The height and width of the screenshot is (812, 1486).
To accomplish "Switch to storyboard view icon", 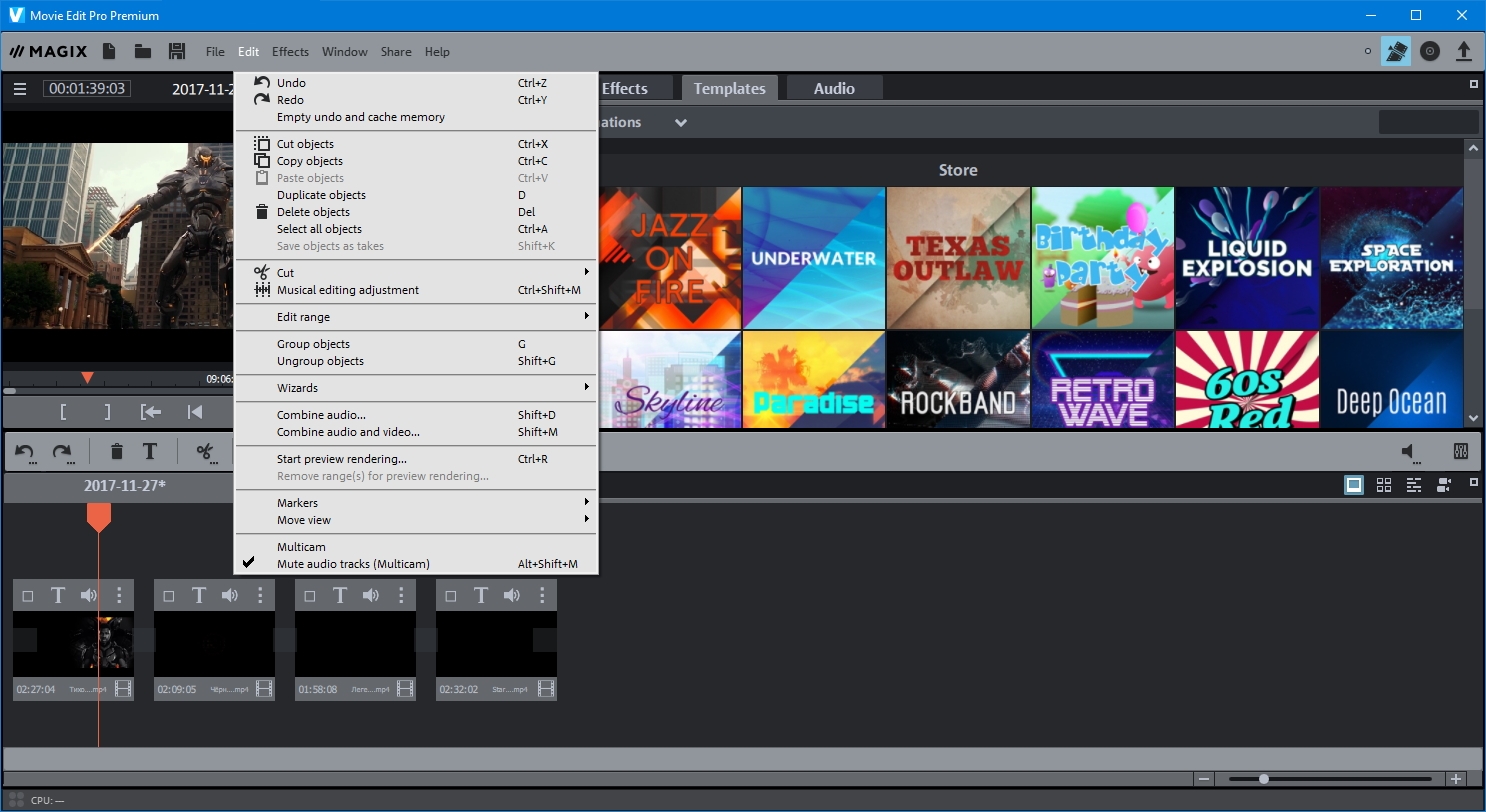I will [x=1354, y=485].
